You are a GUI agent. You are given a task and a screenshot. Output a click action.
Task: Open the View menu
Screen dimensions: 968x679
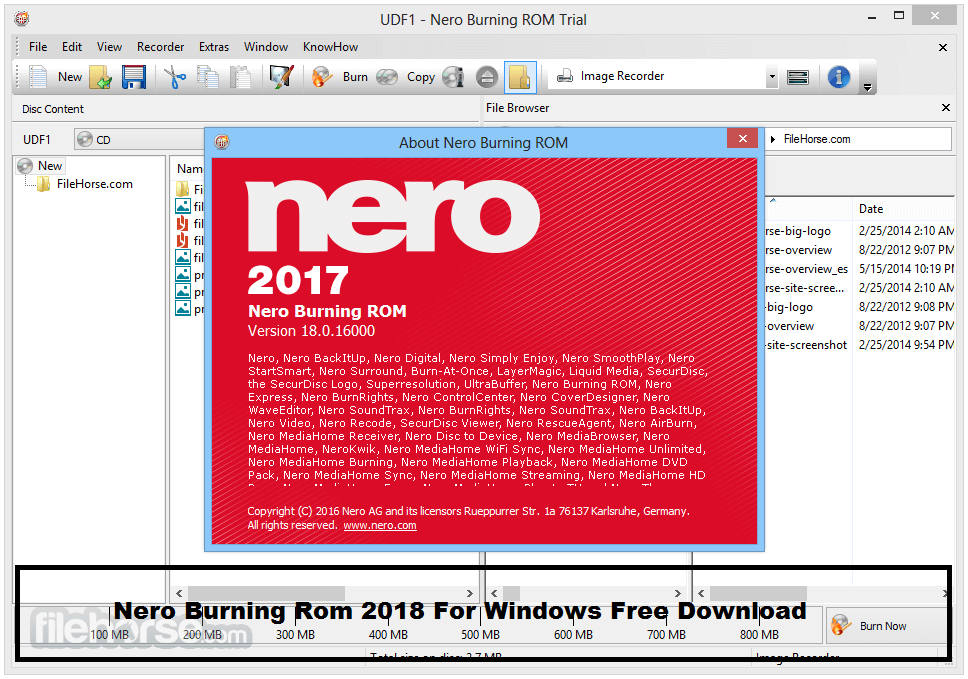(x=109, y=47)
